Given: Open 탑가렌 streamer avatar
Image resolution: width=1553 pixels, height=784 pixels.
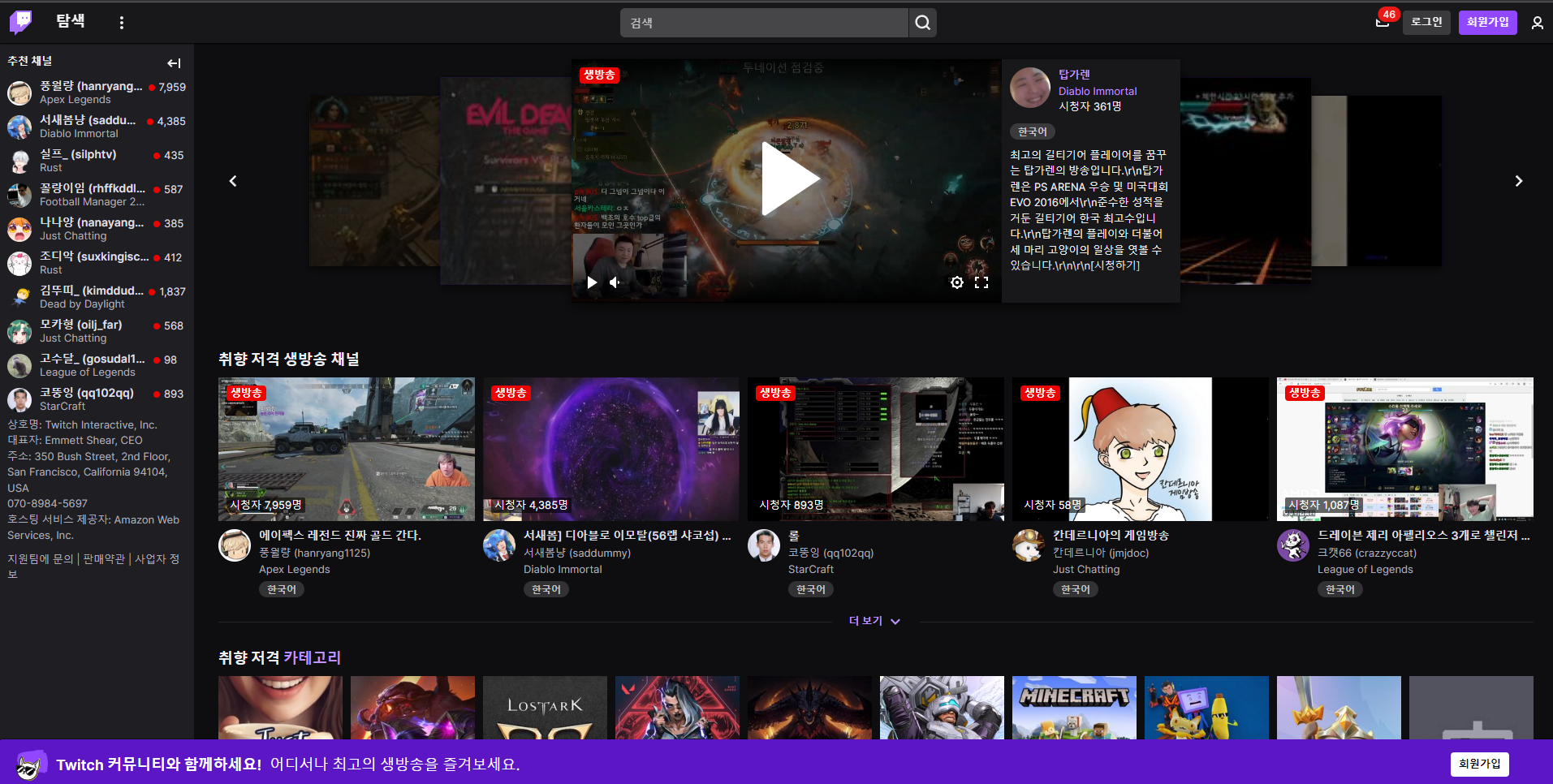Looking at the screenshot, I should (x=1030, y=88).
